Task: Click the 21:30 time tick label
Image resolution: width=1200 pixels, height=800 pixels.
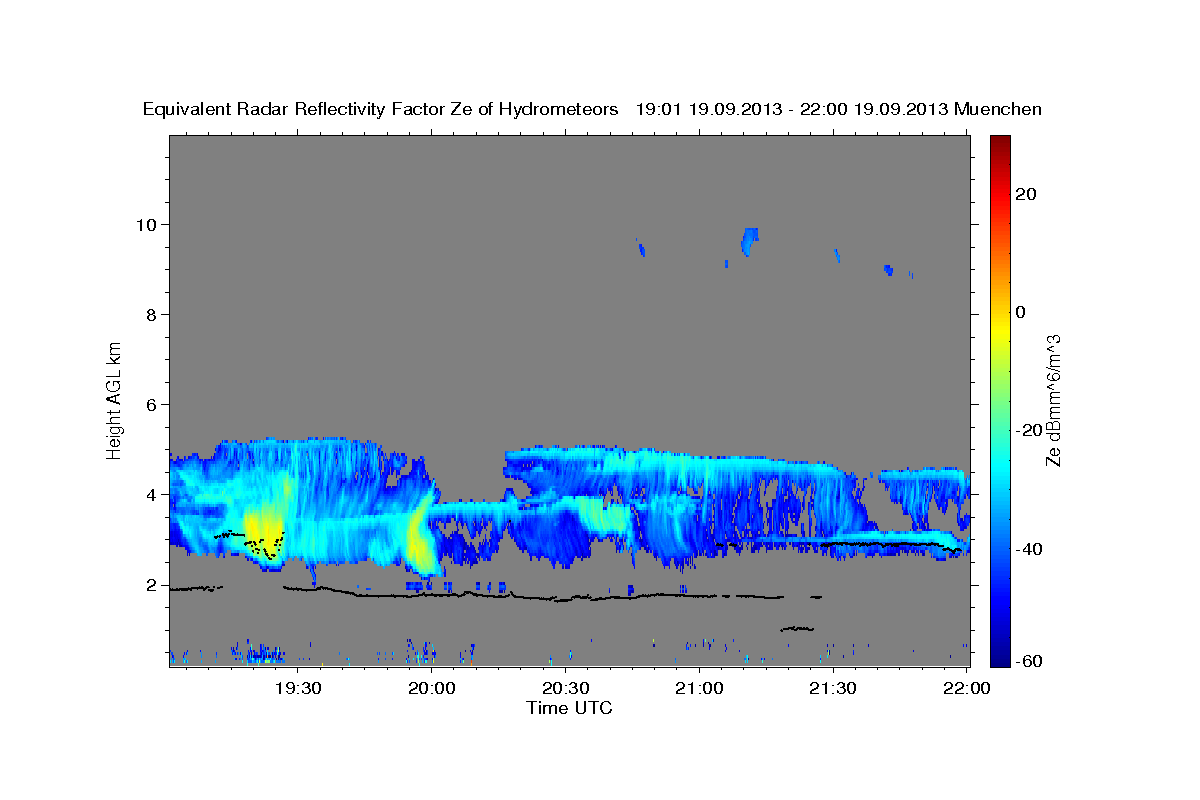Action: [x=832, y=688]
